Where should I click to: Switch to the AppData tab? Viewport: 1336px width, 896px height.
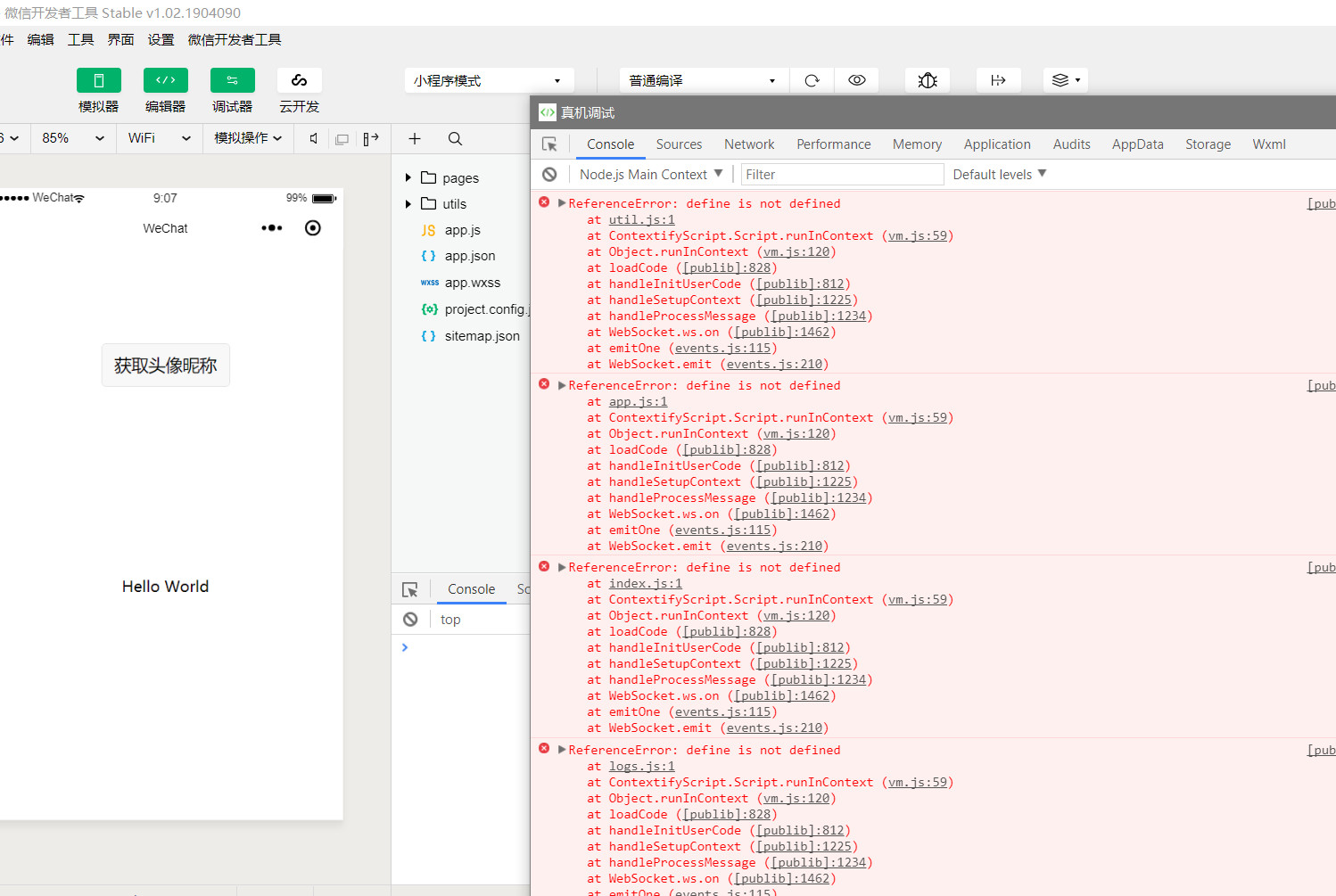1137,144
